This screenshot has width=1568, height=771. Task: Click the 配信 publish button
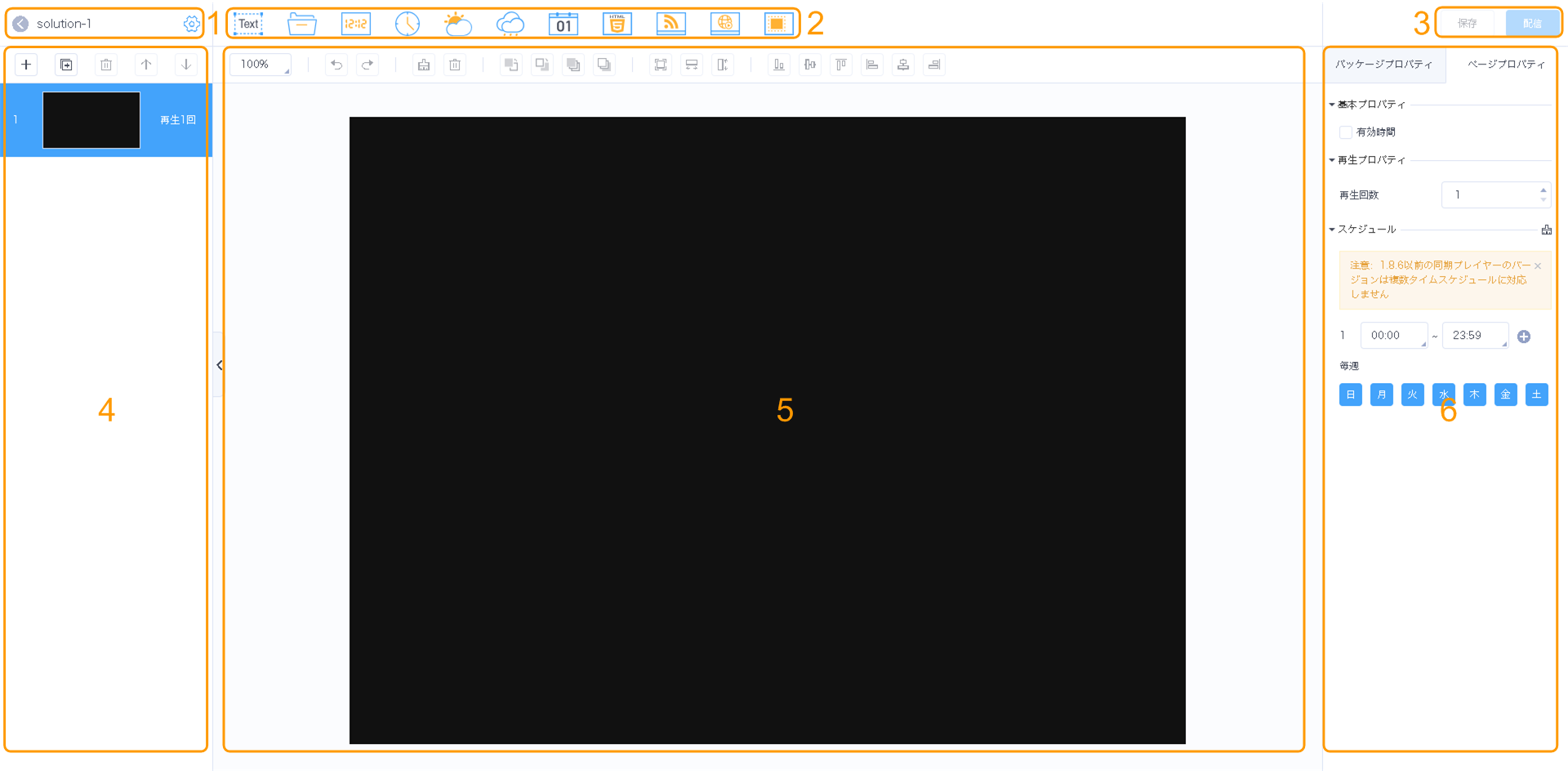[x=1532, y=24]
